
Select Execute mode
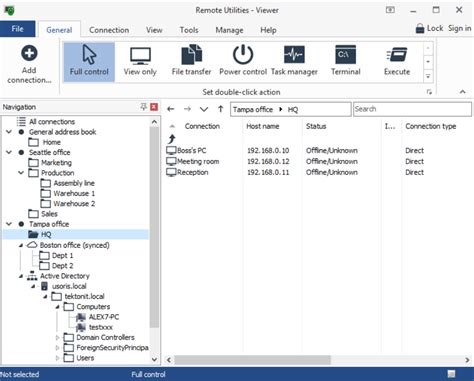pos(397,62)
